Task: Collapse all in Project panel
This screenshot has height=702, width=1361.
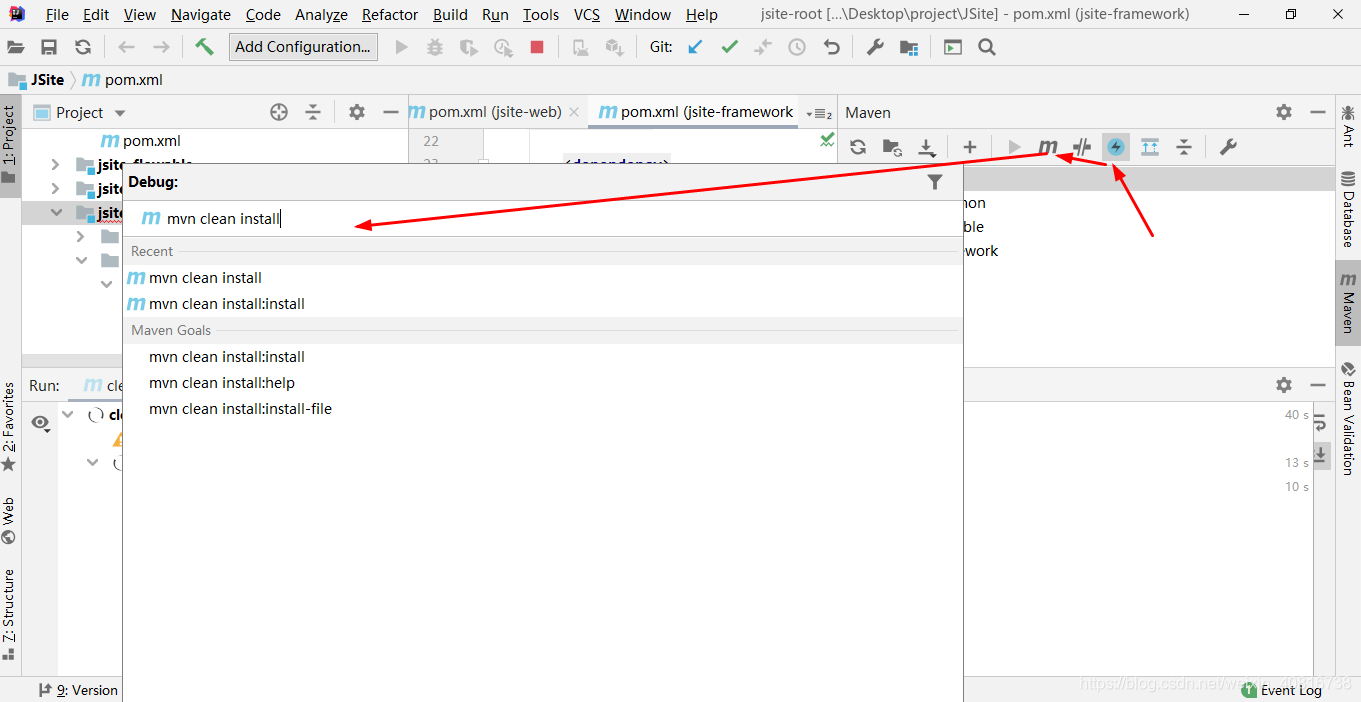Action: 313,112
